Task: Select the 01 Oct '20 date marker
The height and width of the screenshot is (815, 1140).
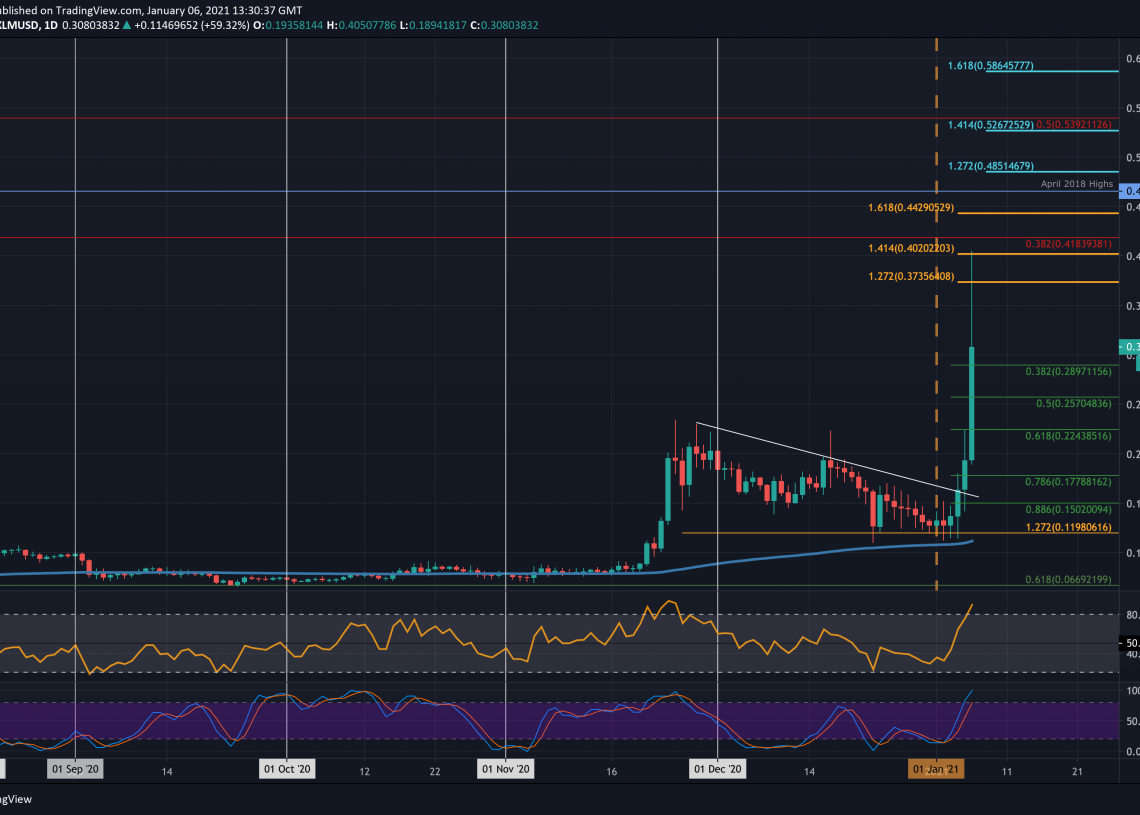Action: click(286, 770)
